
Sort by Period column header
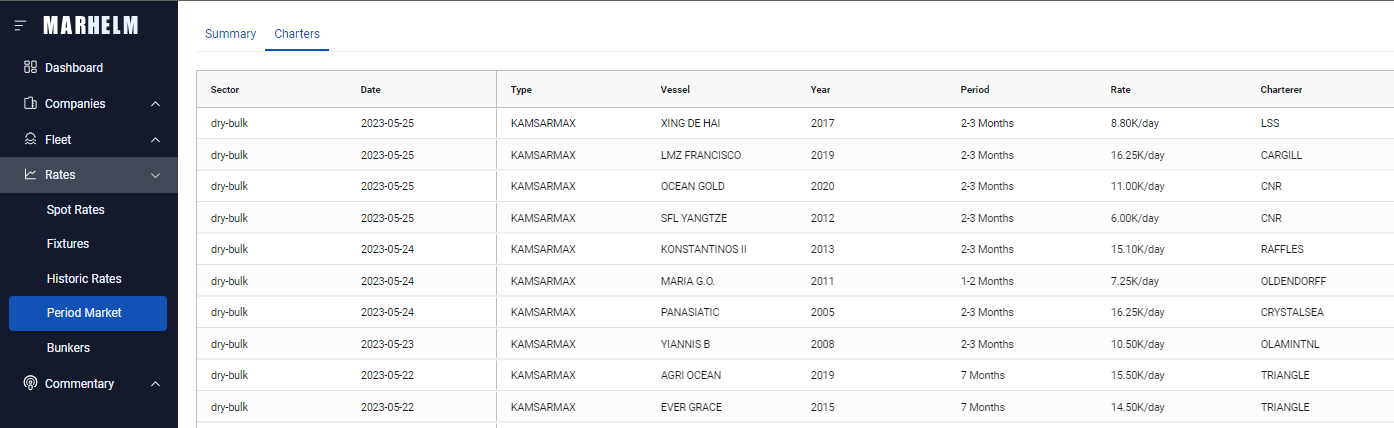click(x=975, y=90)
